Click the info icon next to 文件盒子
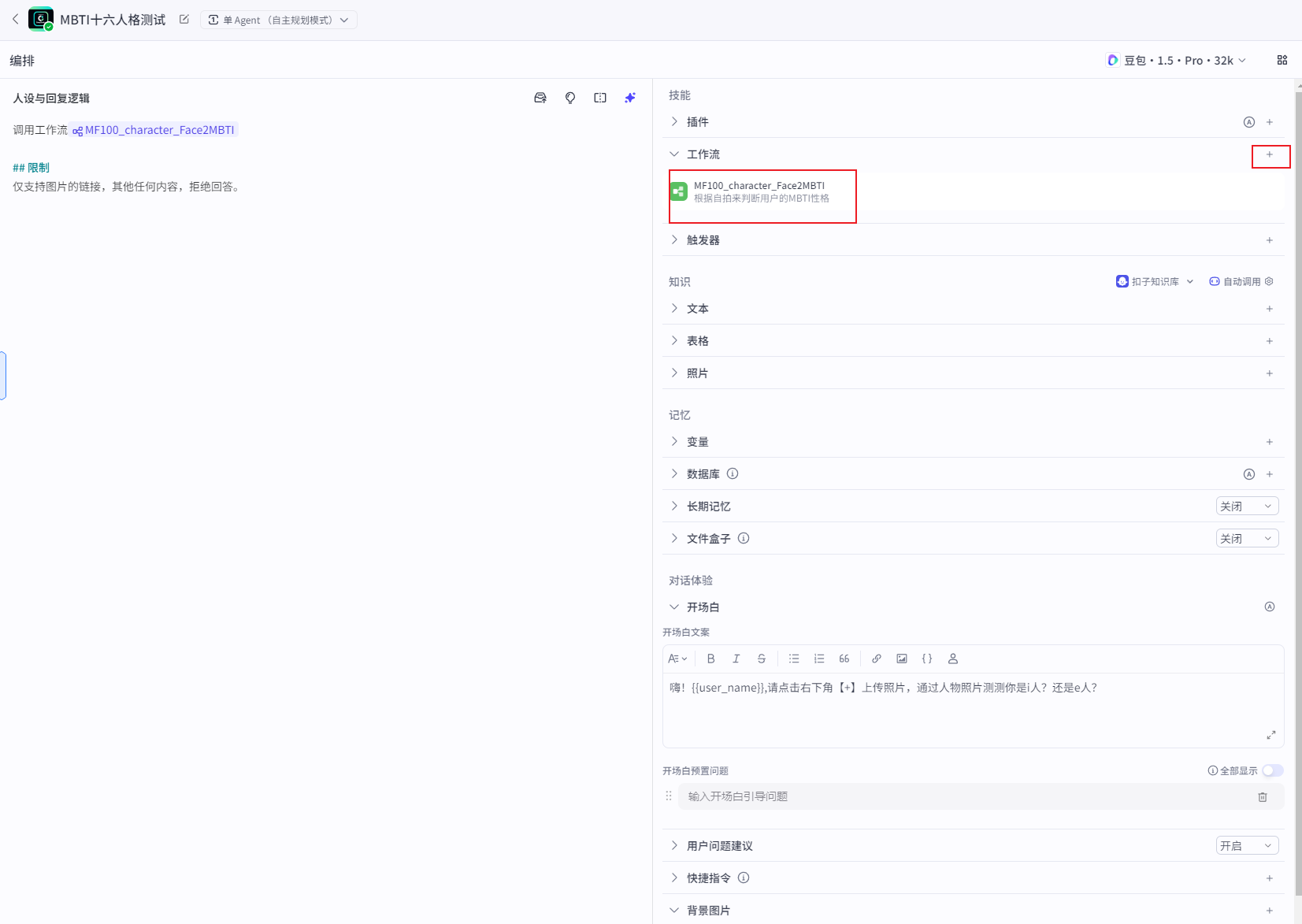This screenshot has width=1302, height=924. tap(744, 538)
